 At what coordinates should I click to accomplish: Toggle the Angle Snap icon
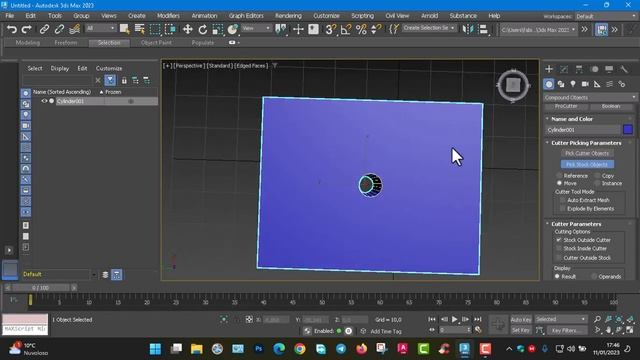pos(346,29)
